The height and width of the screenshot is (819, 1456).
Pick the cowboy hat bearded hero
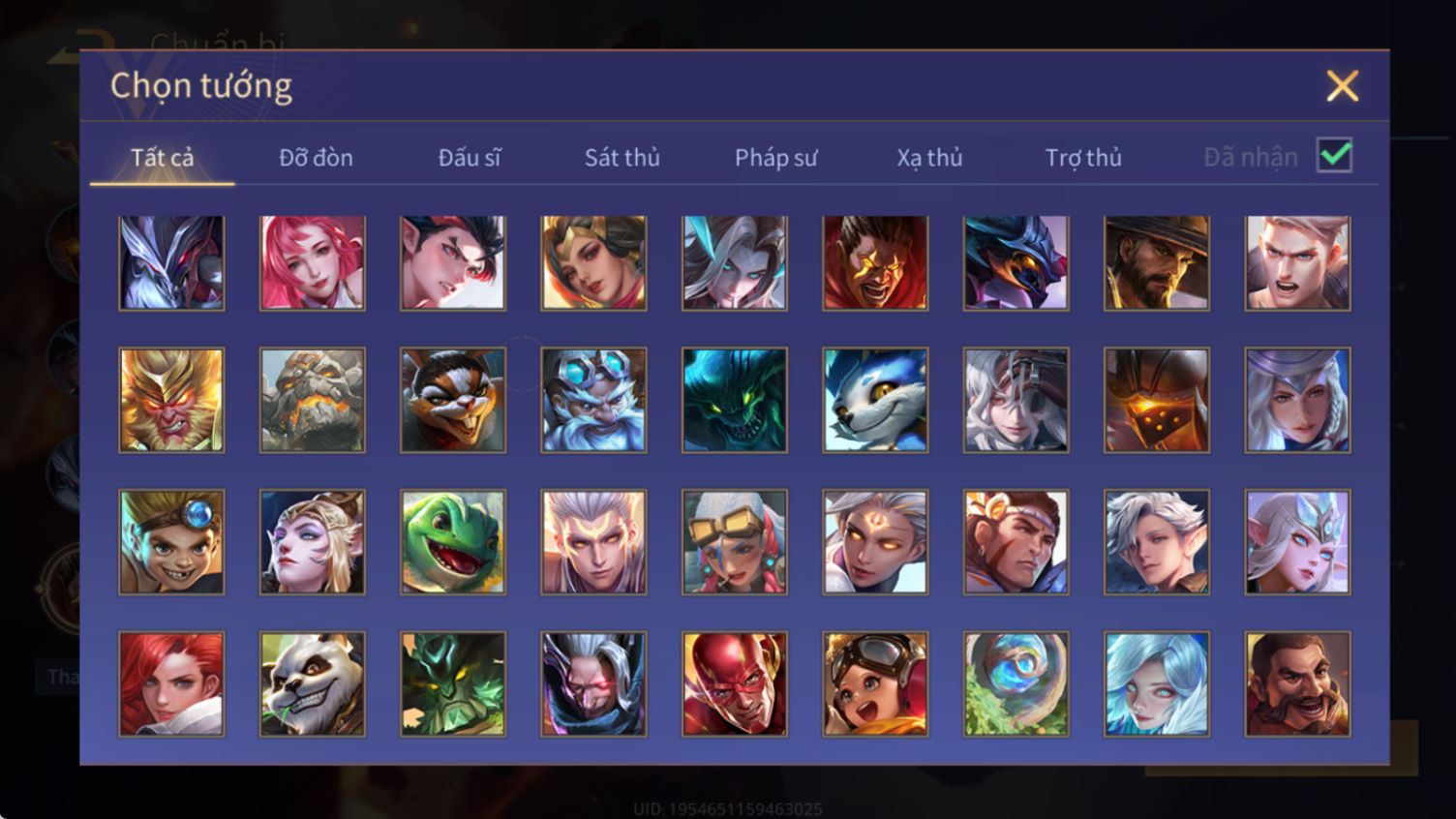pyautogui.click(x=1157, y=262)
